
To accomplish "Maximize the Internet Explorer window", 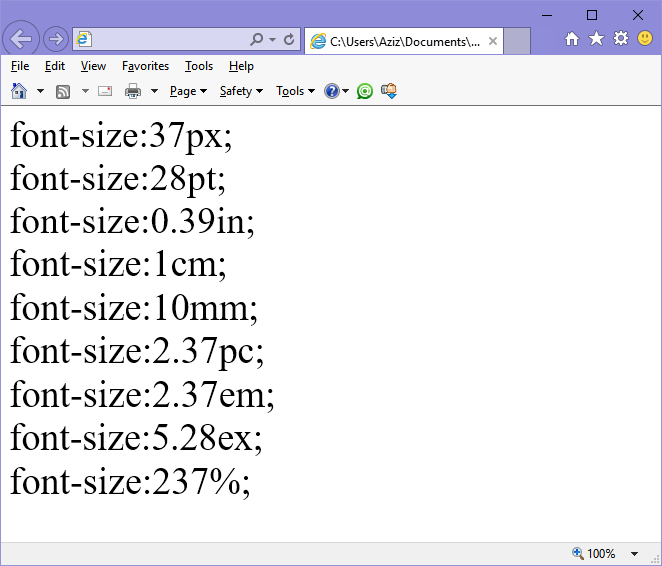I will (592, 15).
